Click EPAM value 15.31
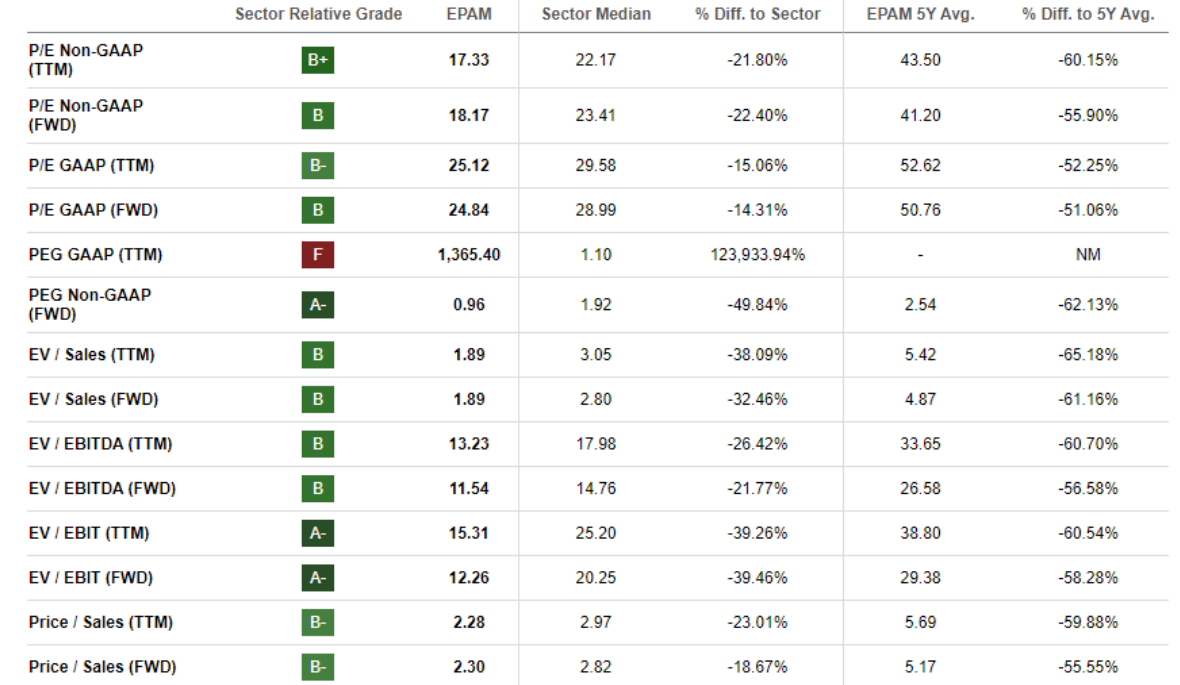The width and height of the screenshot is (1180, 685). point(469,533)
